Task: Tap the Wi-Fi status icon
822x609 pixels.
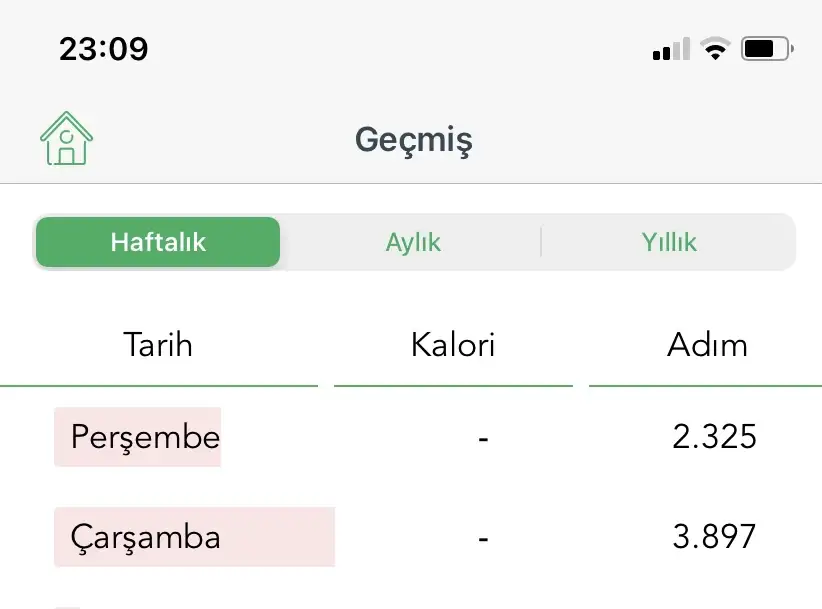Action: pos(715,49)
